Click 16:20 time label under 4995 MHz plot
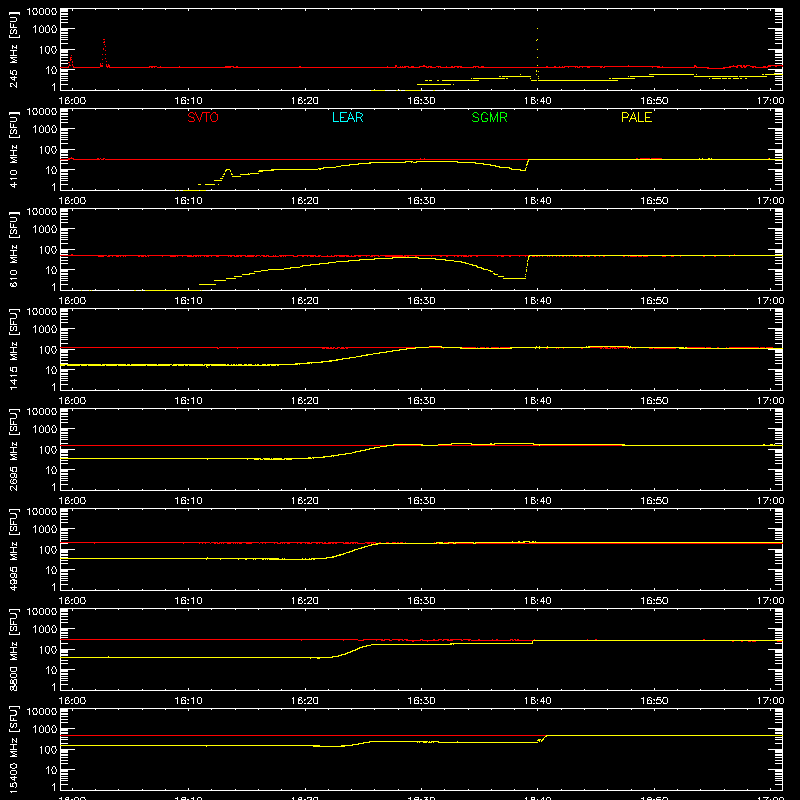Viewport: 800px width, 800px height. pos(305,601)
